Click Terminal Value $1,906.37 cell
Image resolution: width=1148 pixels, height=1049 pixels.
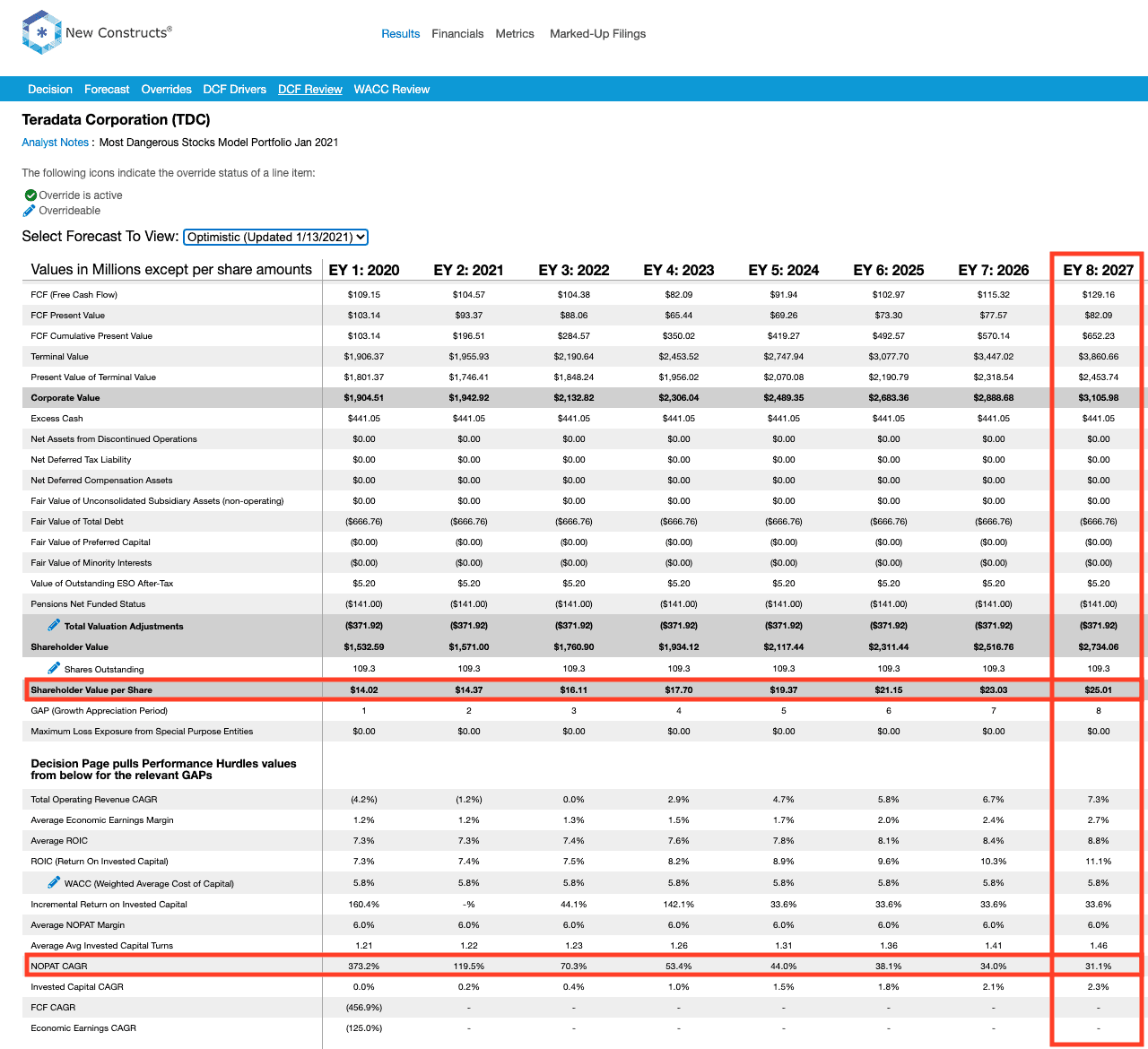364,356
